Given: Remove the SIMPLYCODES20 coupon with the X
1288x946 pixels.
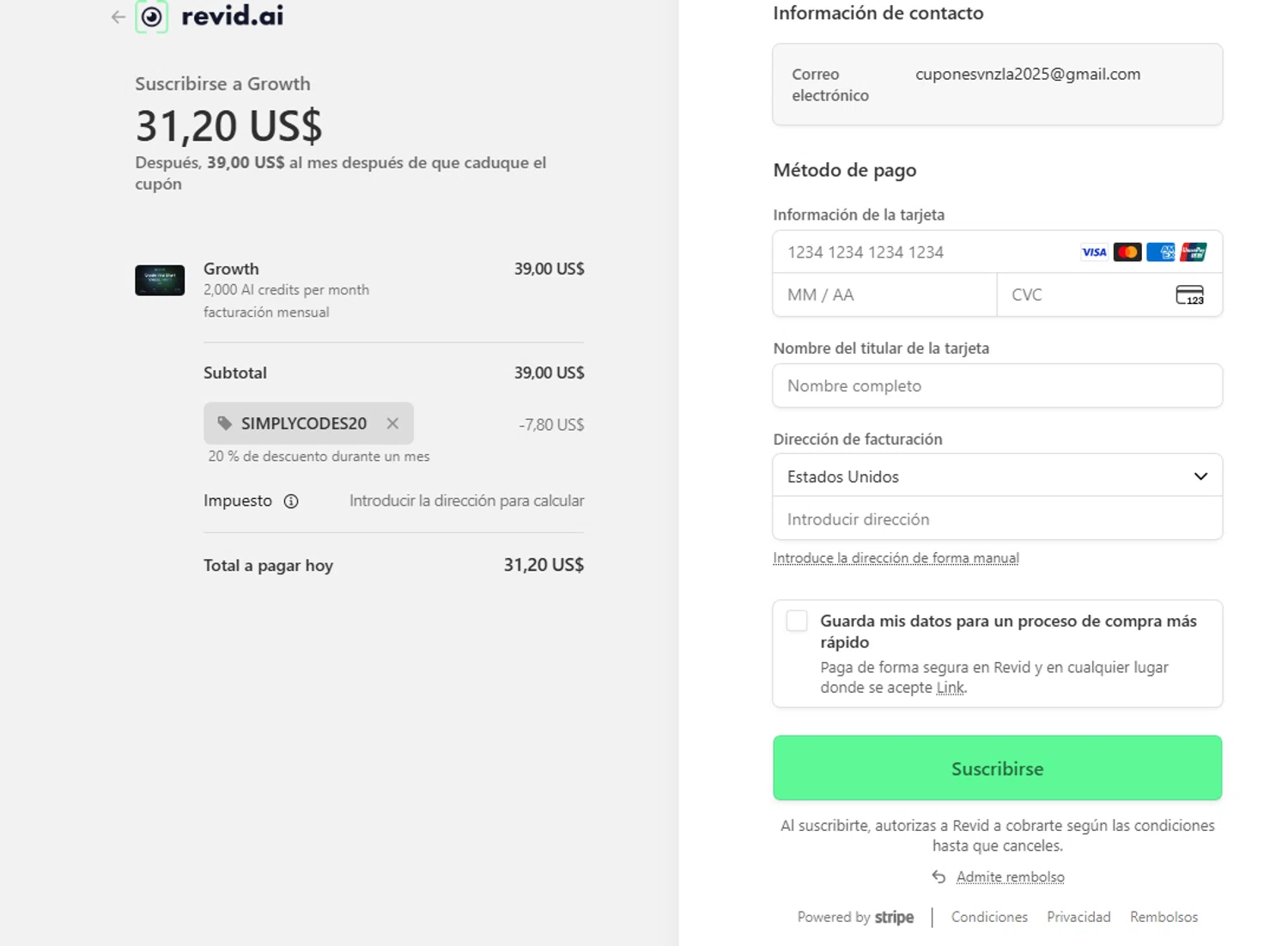Looking at the screenshot, I should (392, 423).
